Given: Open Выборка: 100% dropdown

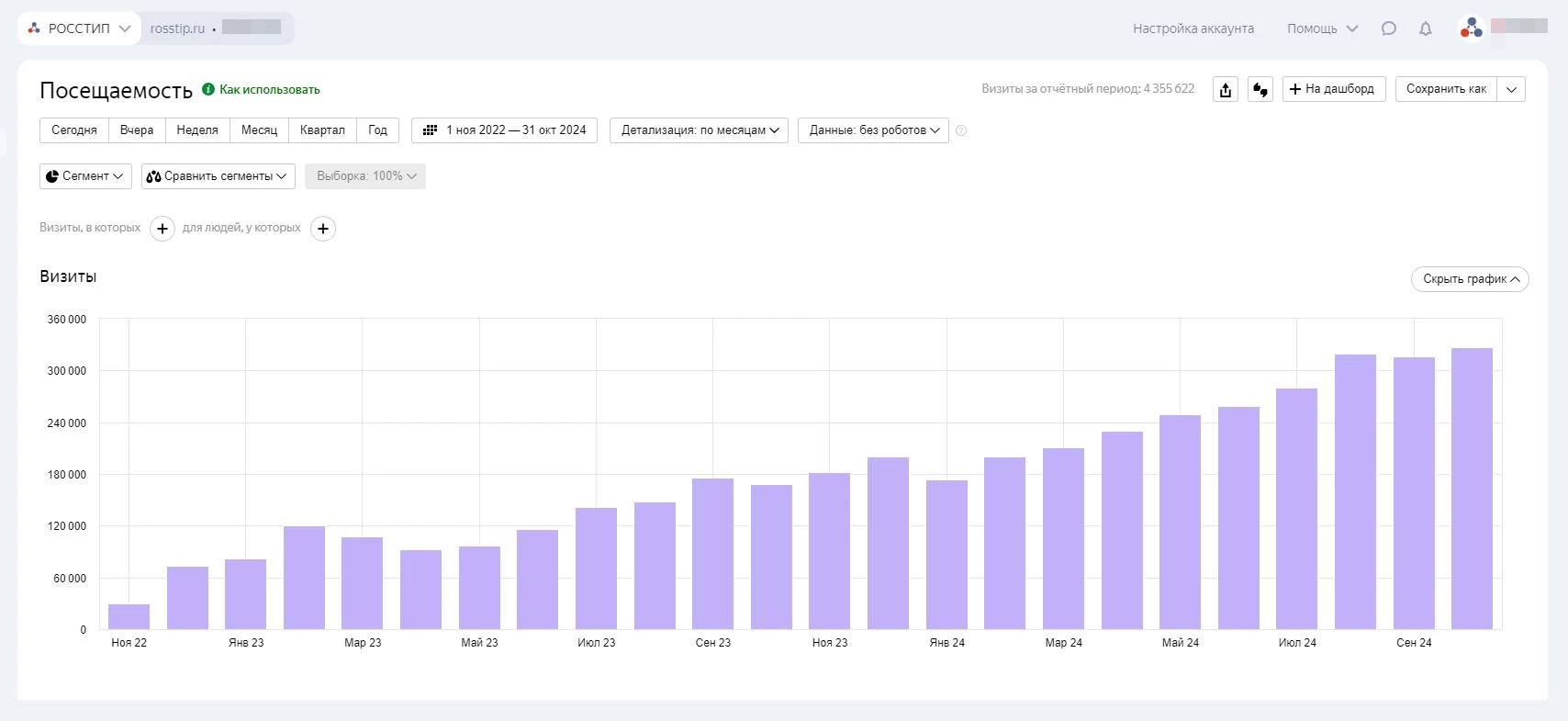Looking at the screenshot, I should [365, 176].
